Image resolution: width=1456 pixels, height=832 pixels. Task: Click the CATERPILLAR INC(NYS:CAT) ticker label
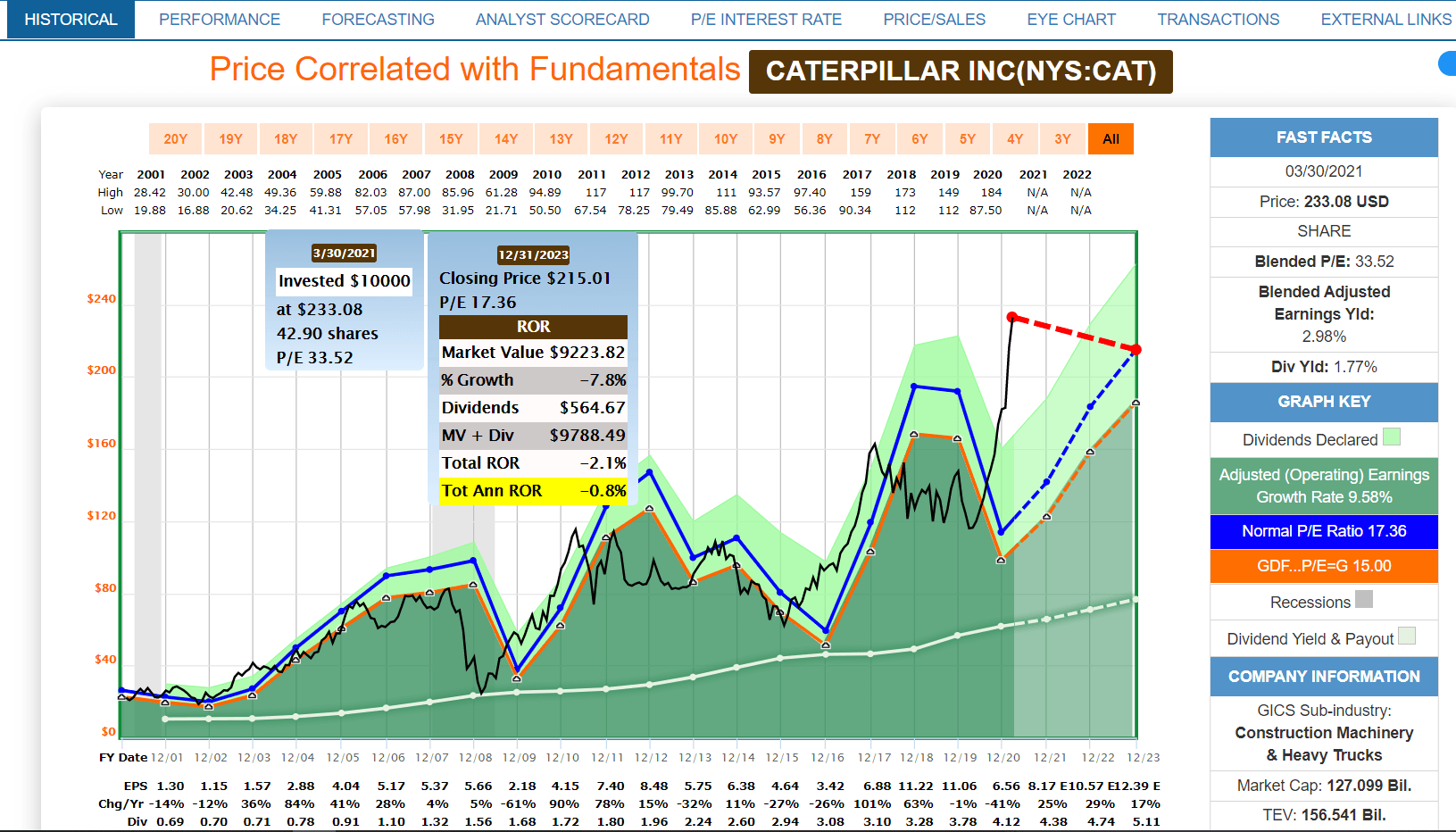pyautogui.click(x=961, y=71)
